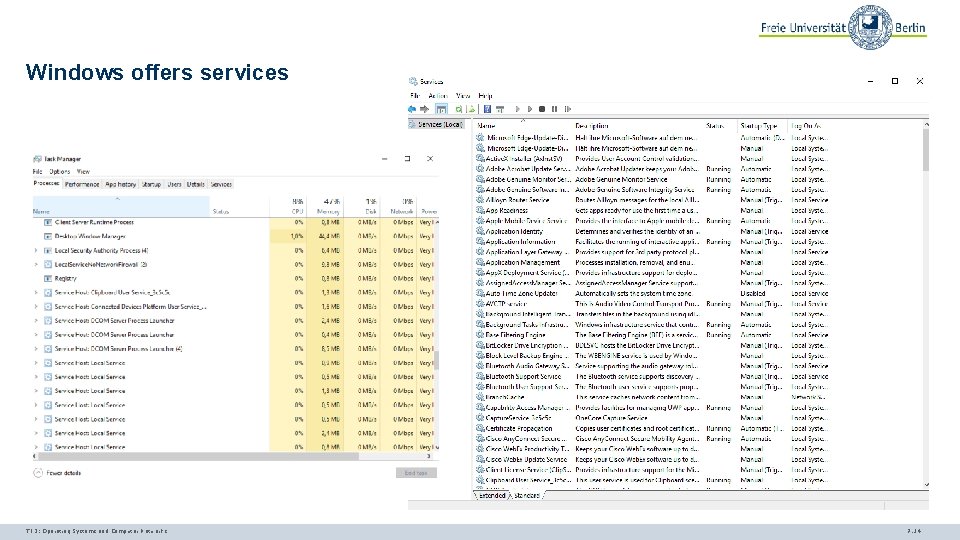Sort by Log On As column header

click(806, 126)
